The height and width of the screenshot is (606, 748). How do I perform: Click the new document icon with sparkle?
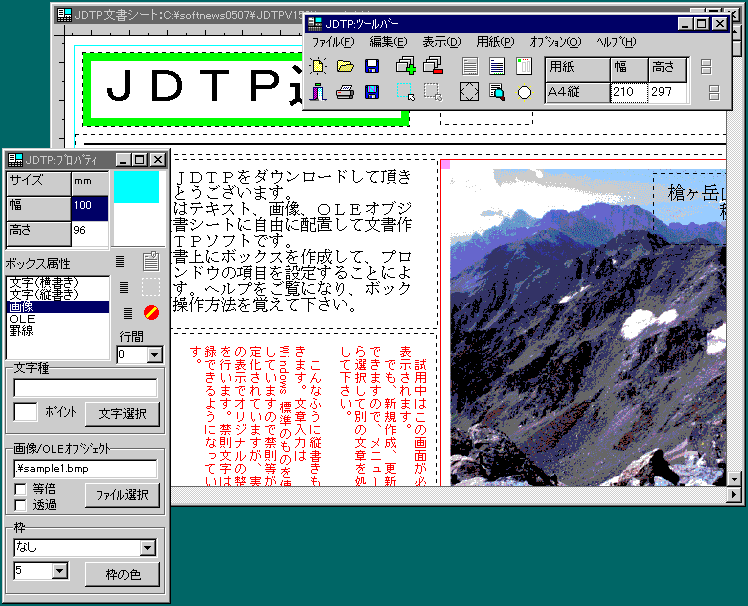coord(318,66)
